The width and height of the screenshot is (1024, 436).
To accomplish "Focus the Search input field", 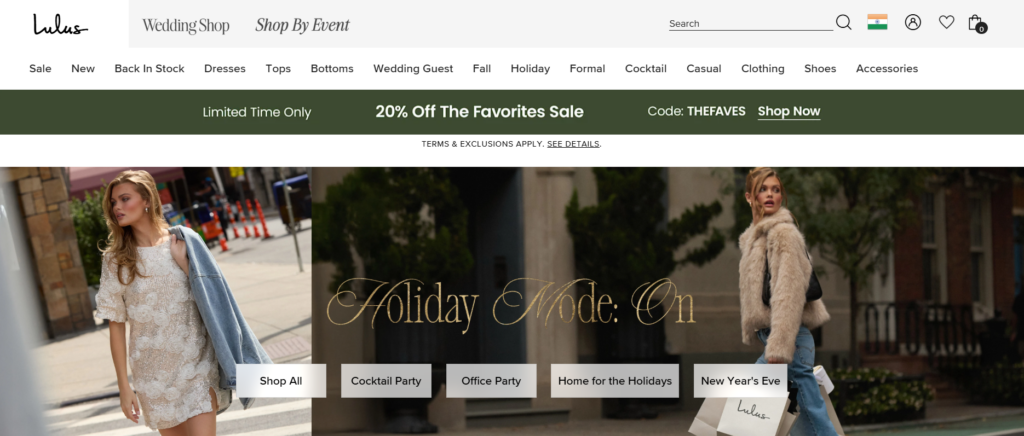I will (751, 23).
